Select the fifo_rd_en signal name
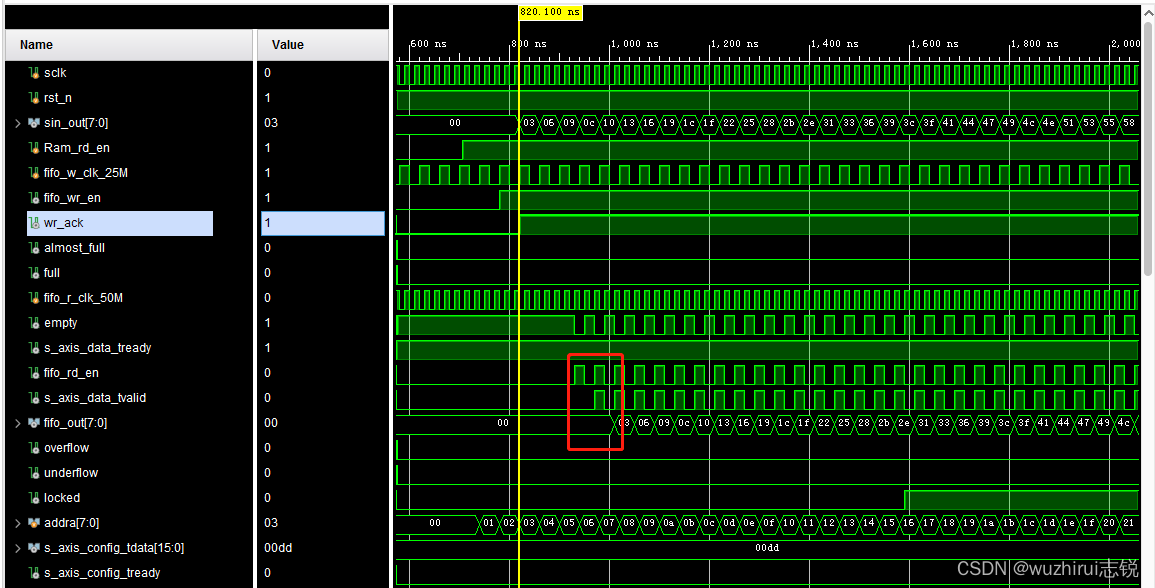Viewport: 1155px width, 588px height. pyautogui.click(x=71, y=374)
